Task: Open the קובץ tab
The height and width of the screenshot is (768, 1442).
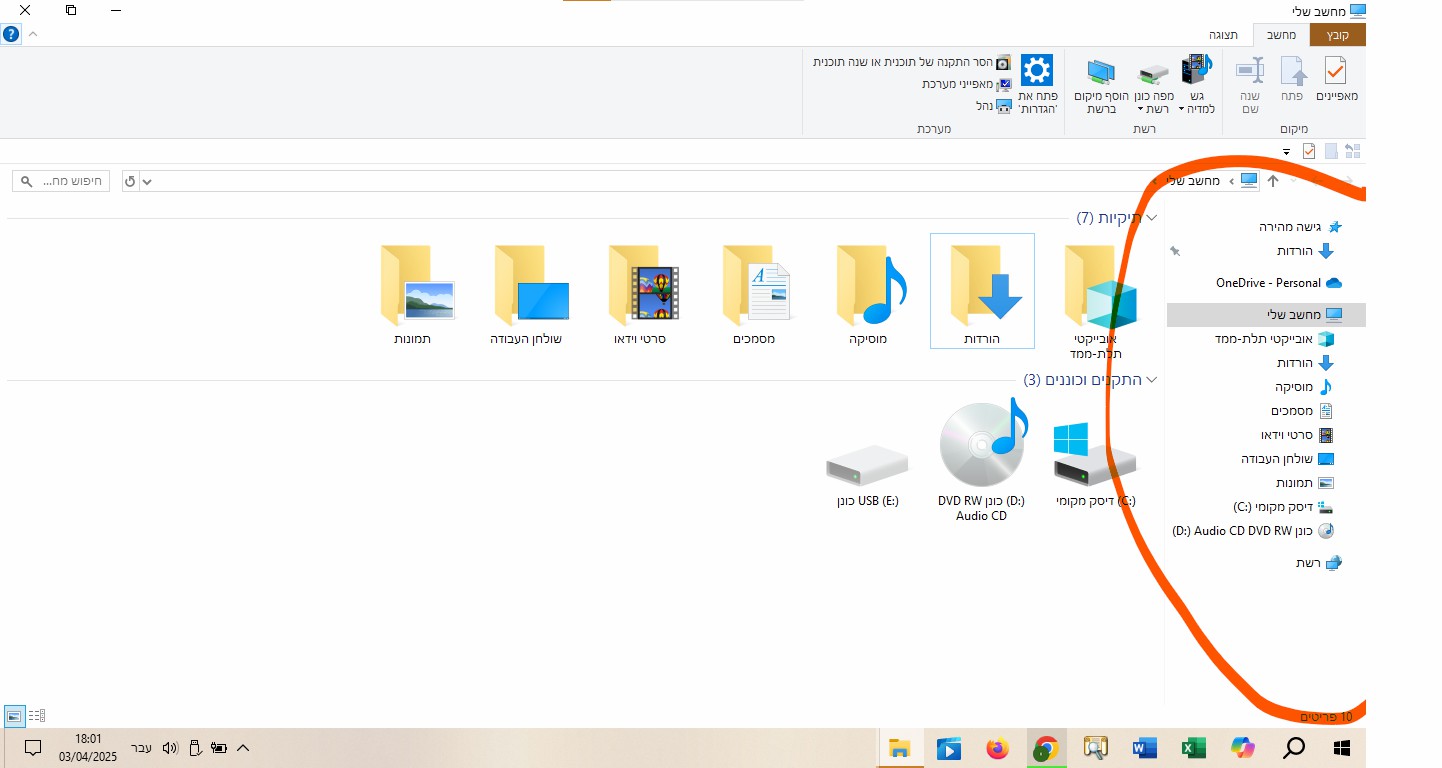Action: coord(1338,35)
